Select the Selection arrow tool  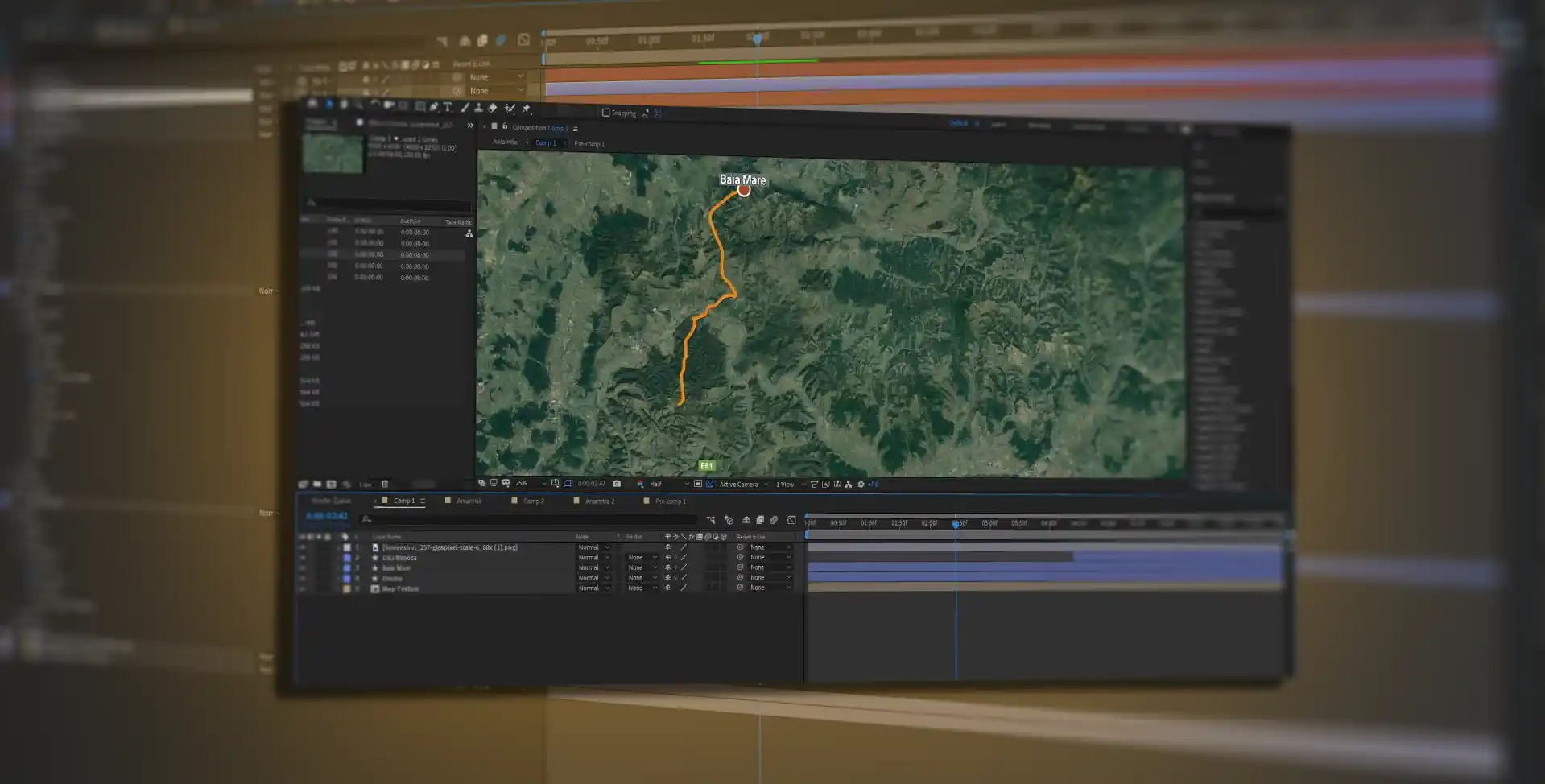329,104
